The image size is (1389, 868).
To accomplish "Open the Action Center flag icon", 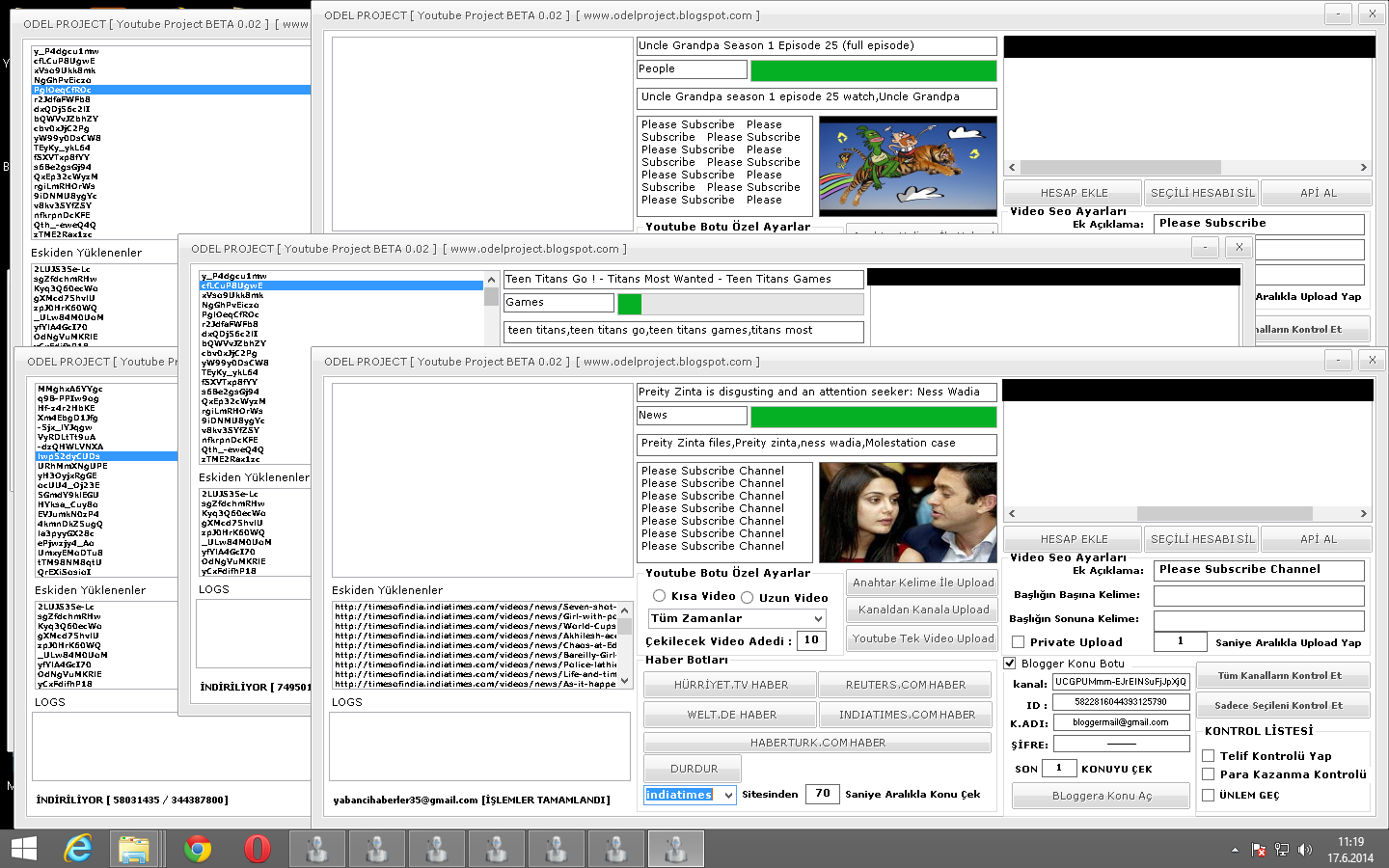I will pyautogui.click(x=1259, y=850).
